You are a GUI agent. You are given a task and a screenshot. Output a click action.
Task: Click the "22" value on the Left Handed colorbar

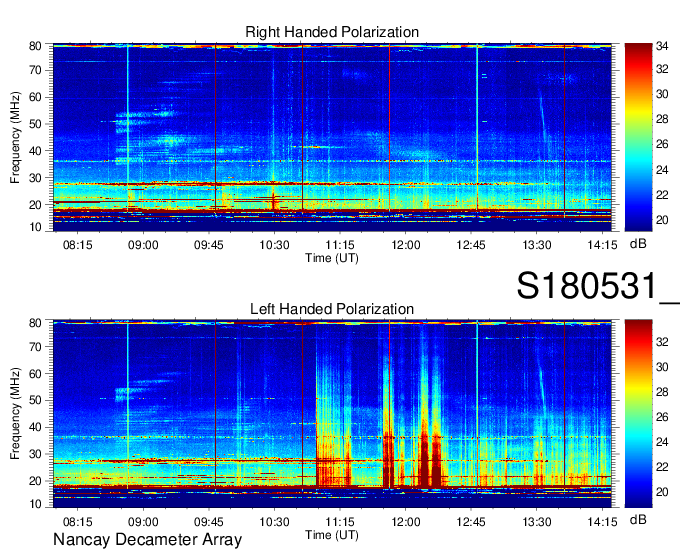(x=662, y=467)
